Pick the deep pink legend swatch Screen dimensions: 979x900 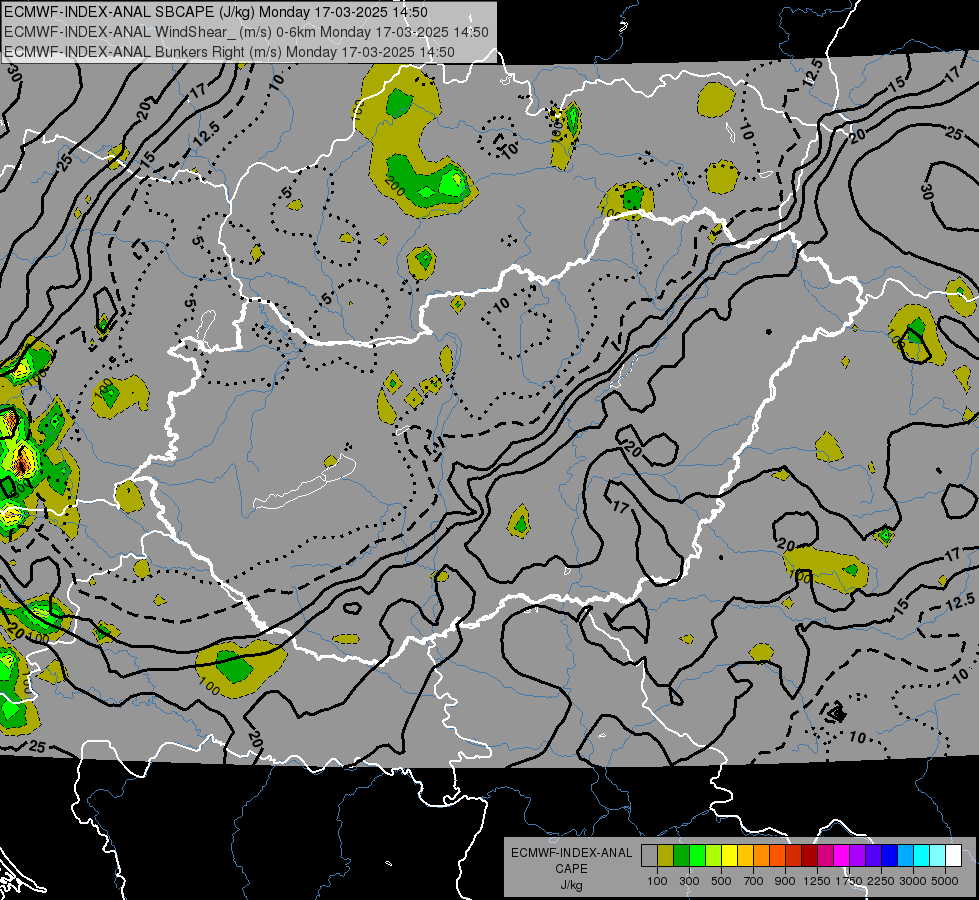click(825, 856)
